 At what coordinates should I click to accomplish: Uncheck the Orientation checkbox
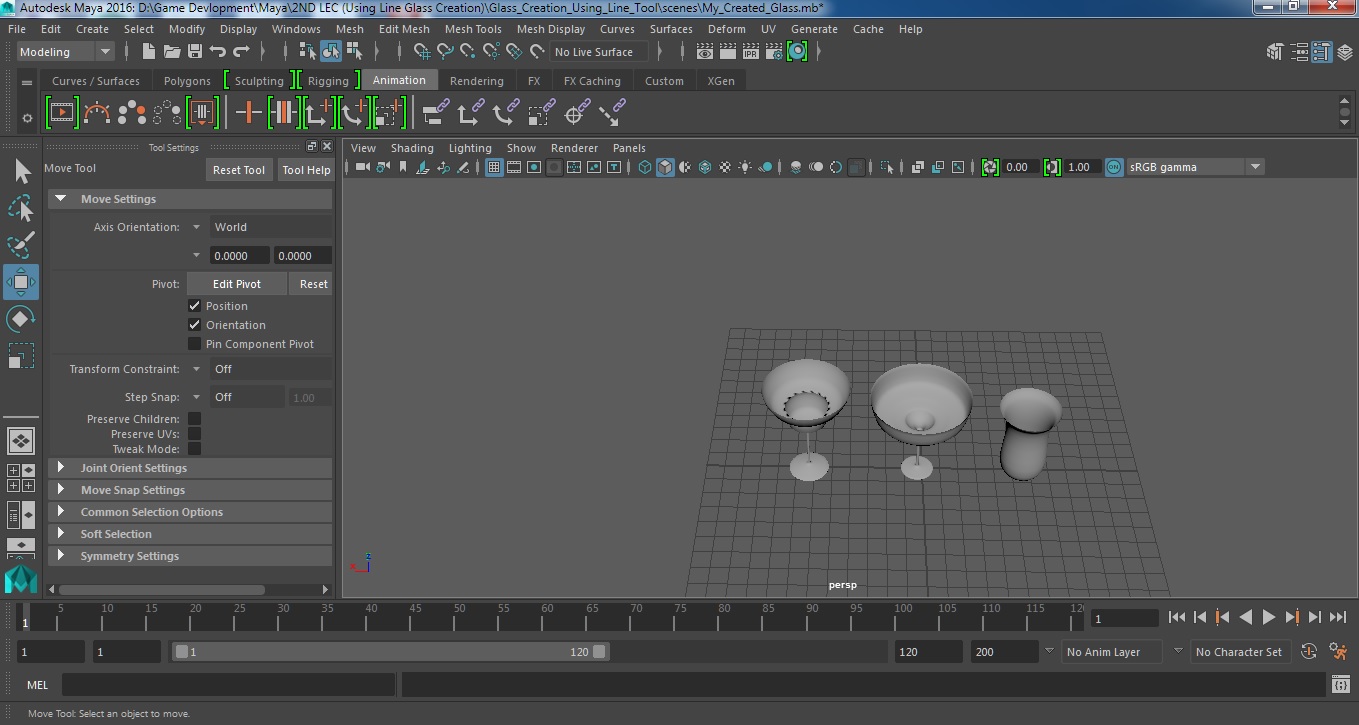click(x=195, y=325)
